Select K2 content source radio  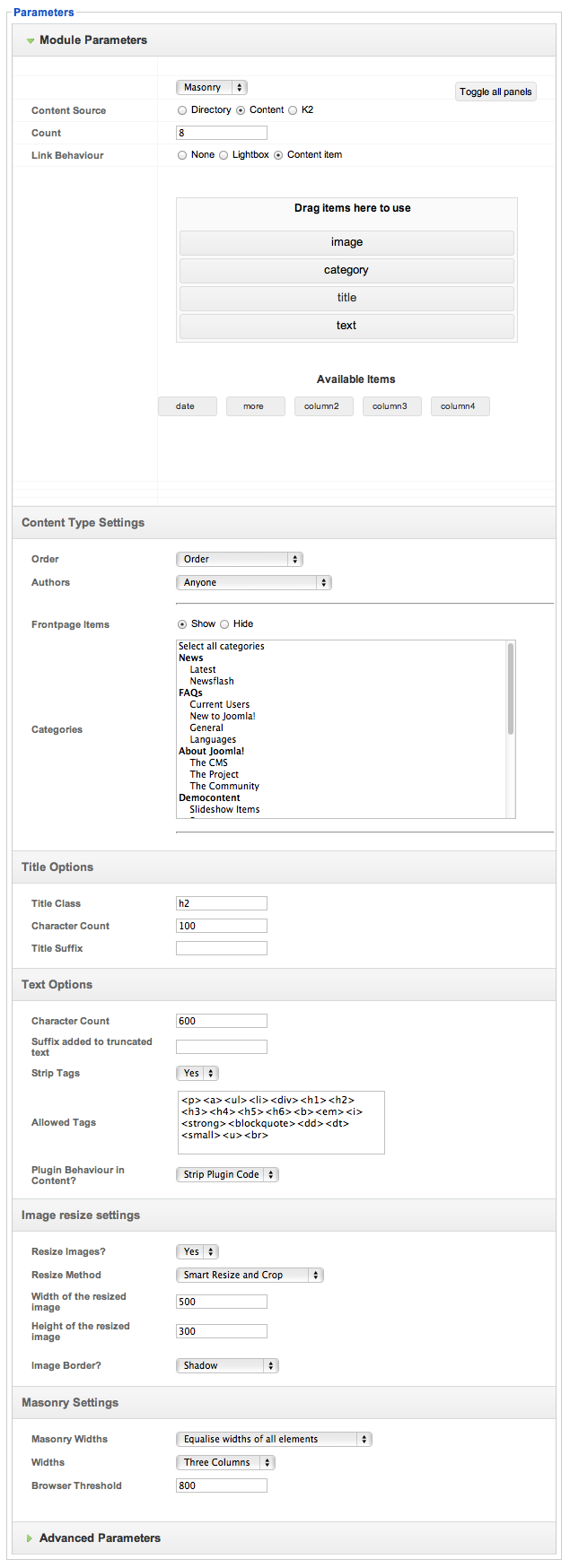click(293, 110)
